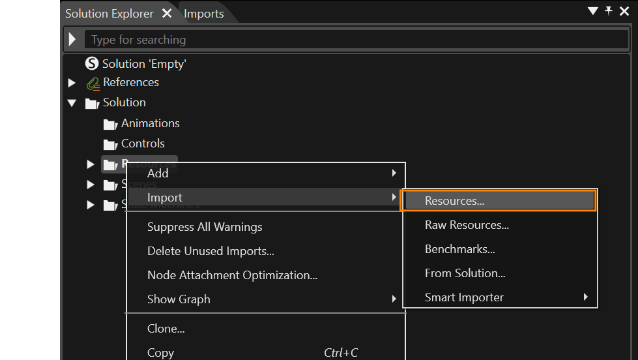
Task: Select the Animations folder icon
Action: [110, 124]
